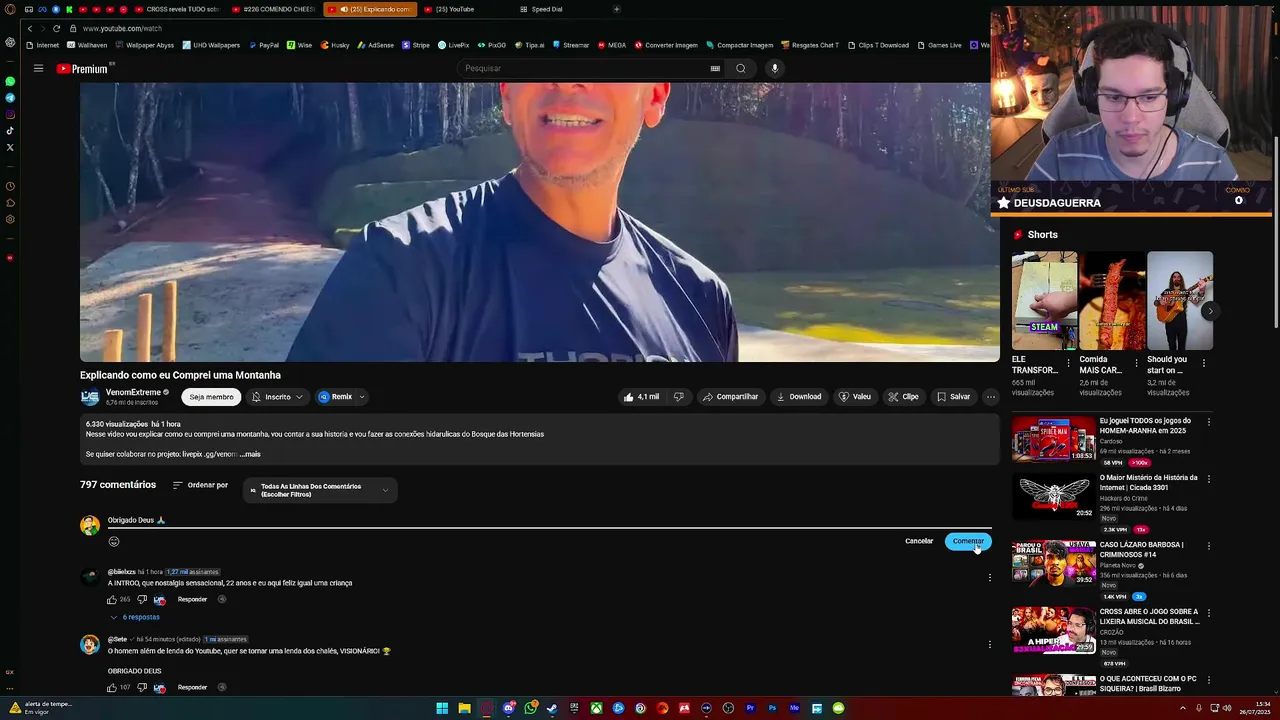Image resolution: width=1280 pixels, height=720 pixels.
Task: Go back in browser history
Action: coord(30,29)
